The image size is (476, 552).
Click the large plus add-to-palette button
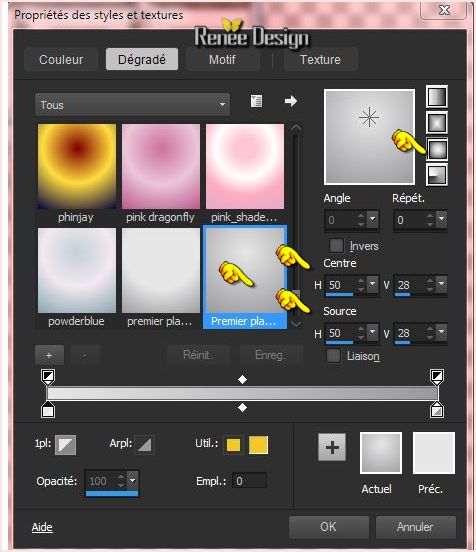point(332,447)
